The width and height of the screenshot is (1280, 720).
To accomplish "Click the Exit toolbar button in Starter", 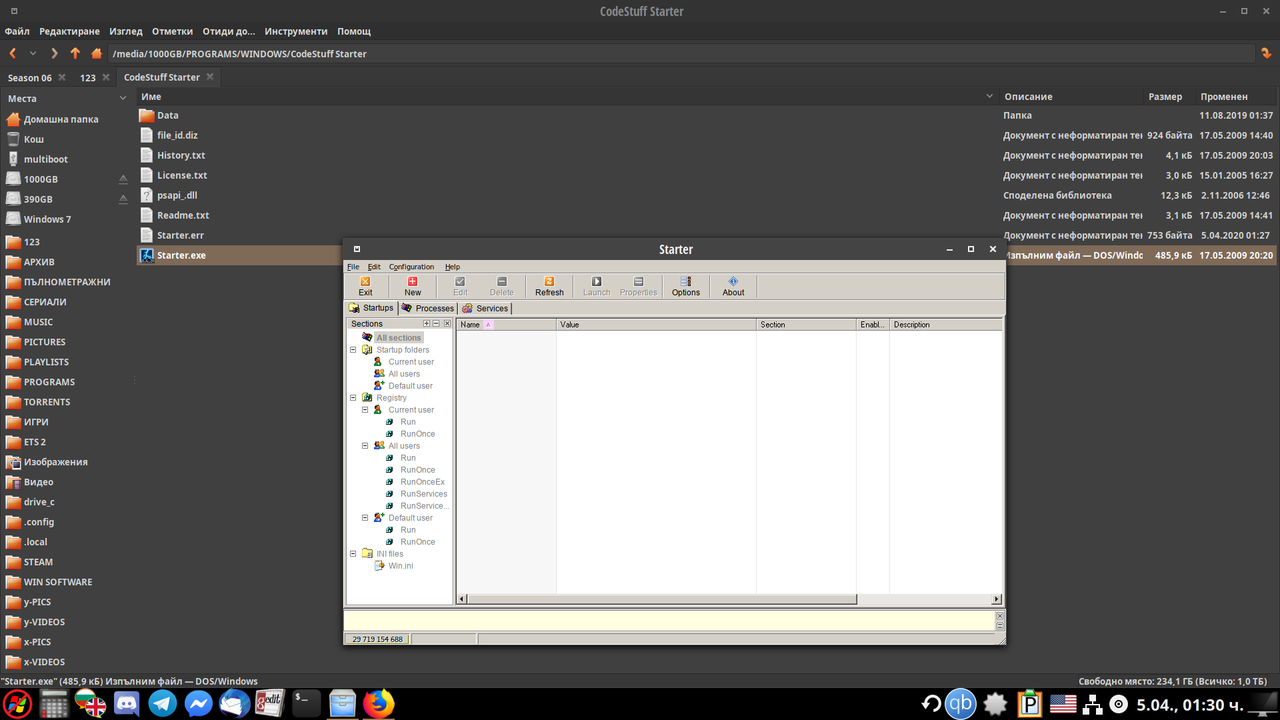I will tap(365, 287).
